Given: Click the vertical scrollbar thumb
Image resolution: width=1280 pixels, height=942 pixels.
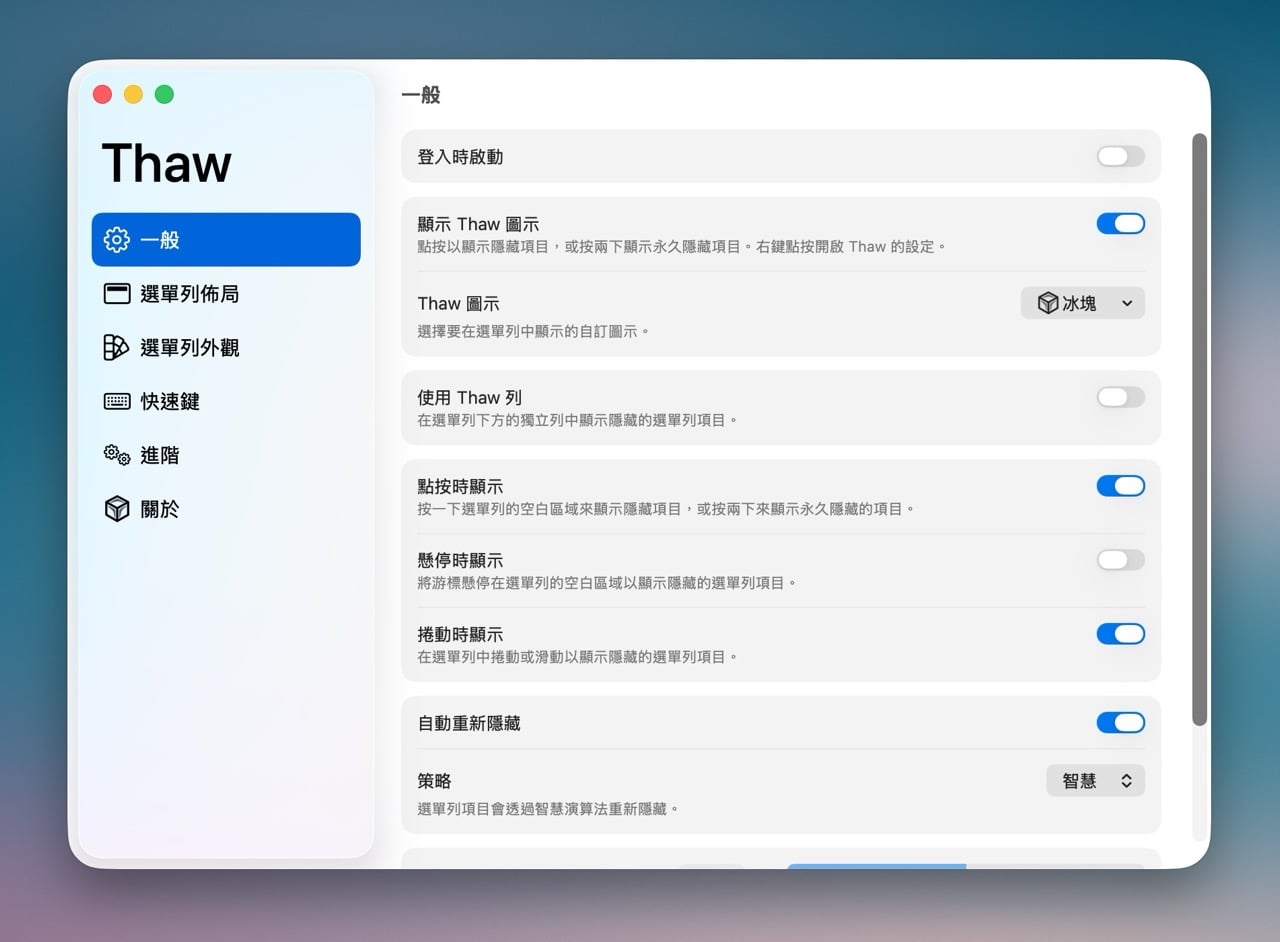Looking at the screenshot, I should (1199, 430).
